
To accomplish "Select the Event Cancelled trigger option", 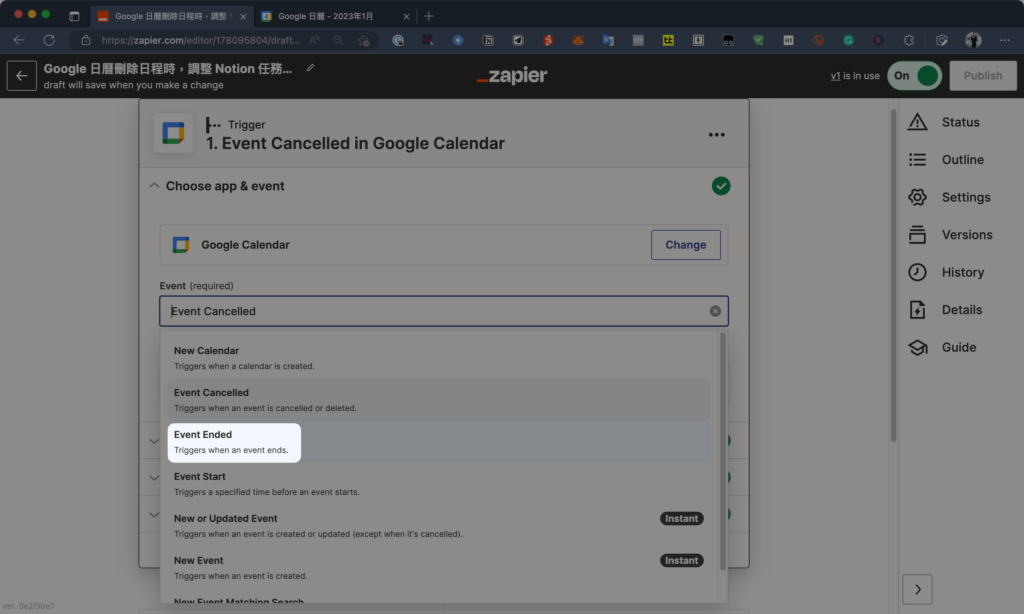I will 438,400.
